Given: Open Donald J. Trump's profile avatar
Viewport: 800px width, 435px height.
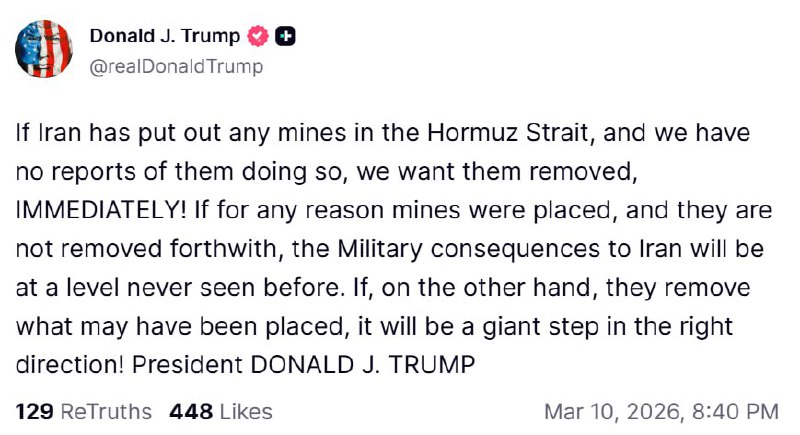Looking at the screenshot, I should point(45,50).
